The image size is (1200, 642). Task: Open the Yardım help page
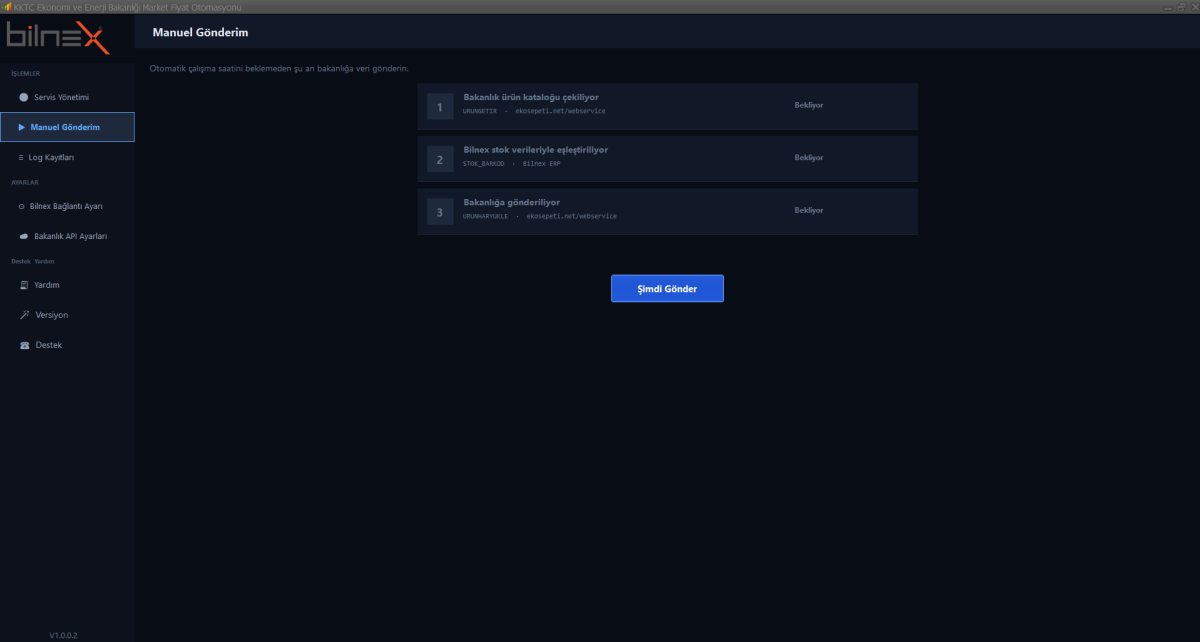click(47, 285)
